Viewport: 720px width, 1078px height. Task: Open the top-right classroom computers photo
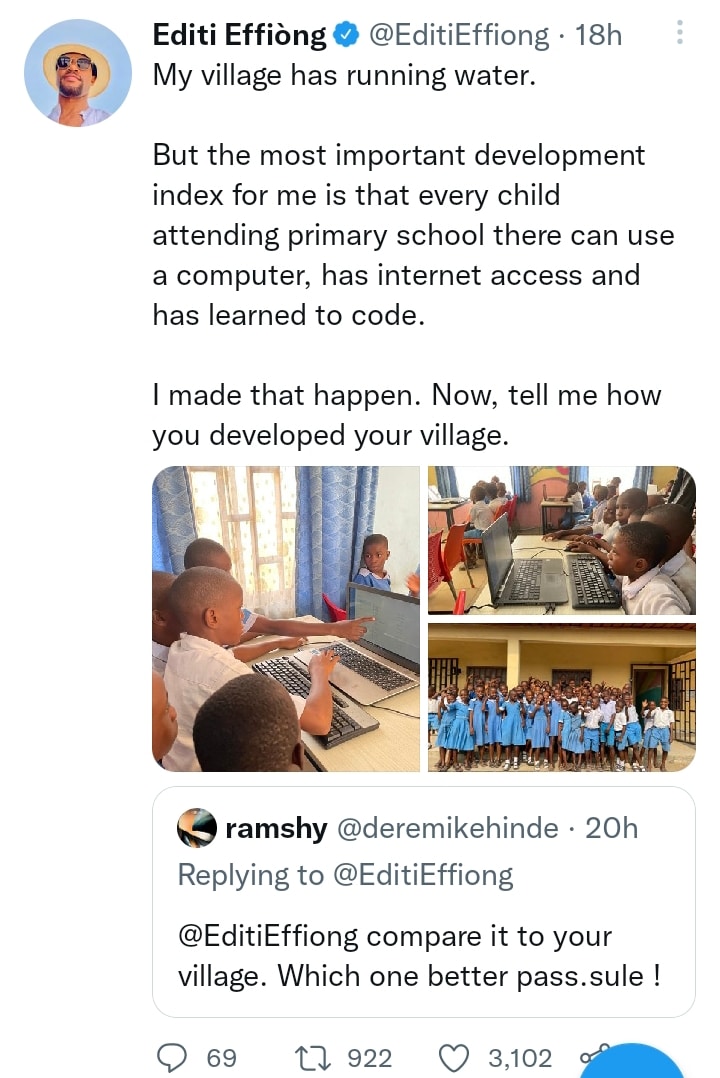point(561,540)
